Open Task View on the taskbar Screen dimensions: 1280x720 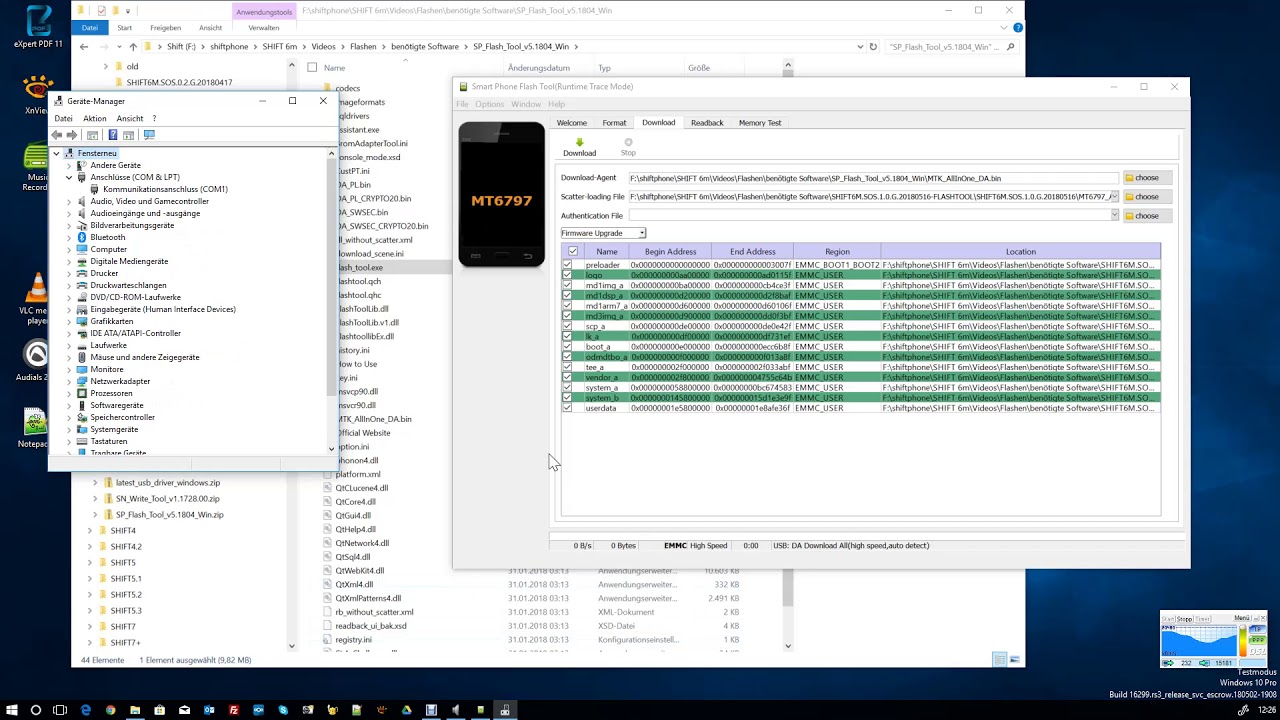pos(60,710)
